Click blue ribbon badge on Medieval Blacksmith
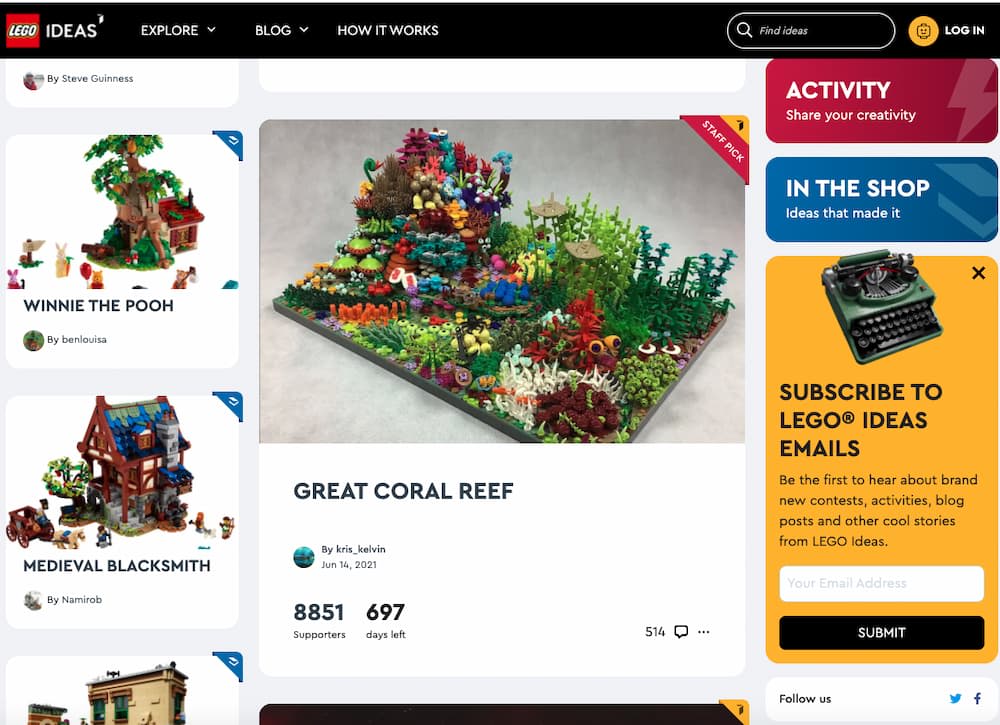The image size is (1000, 725). (x=228, y=406)
